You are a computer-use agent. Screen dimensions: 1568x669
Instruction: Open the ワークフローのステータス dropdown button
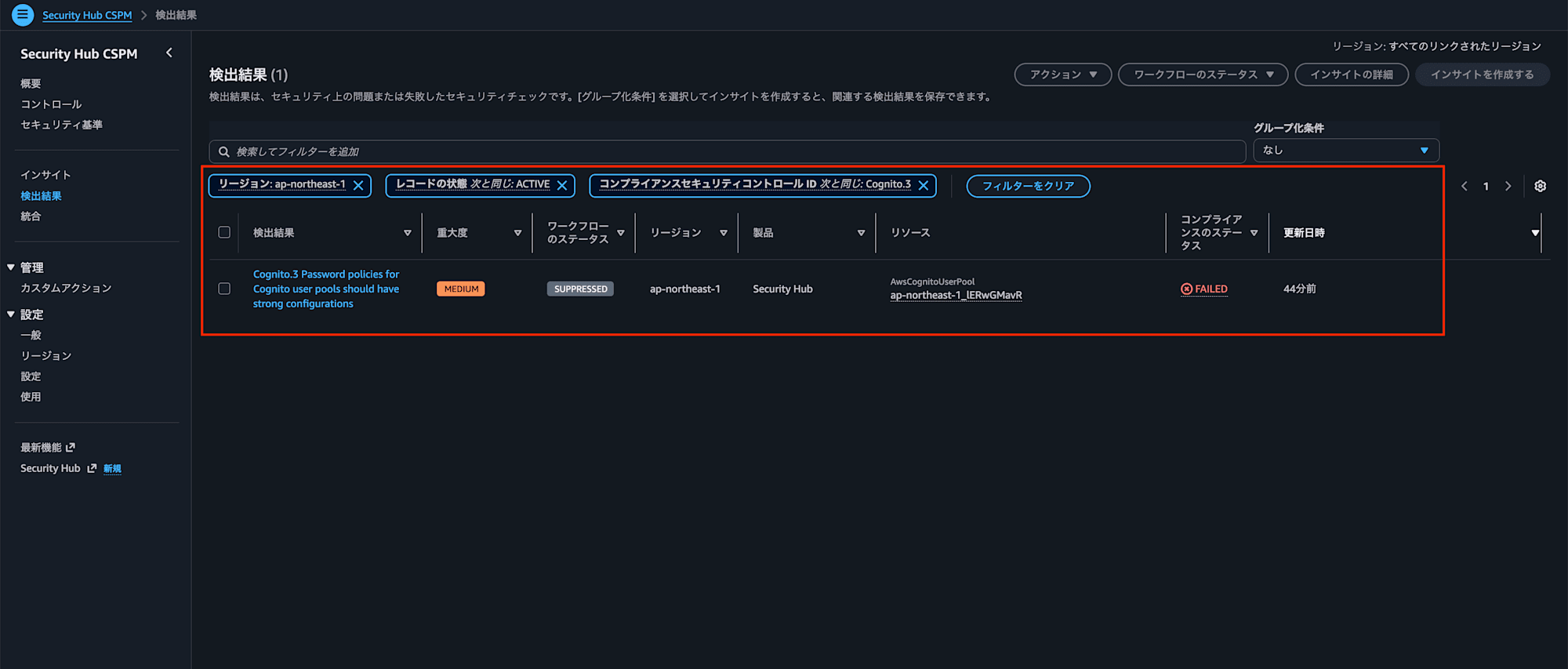pyautogui.click(x=1203, y=75)
